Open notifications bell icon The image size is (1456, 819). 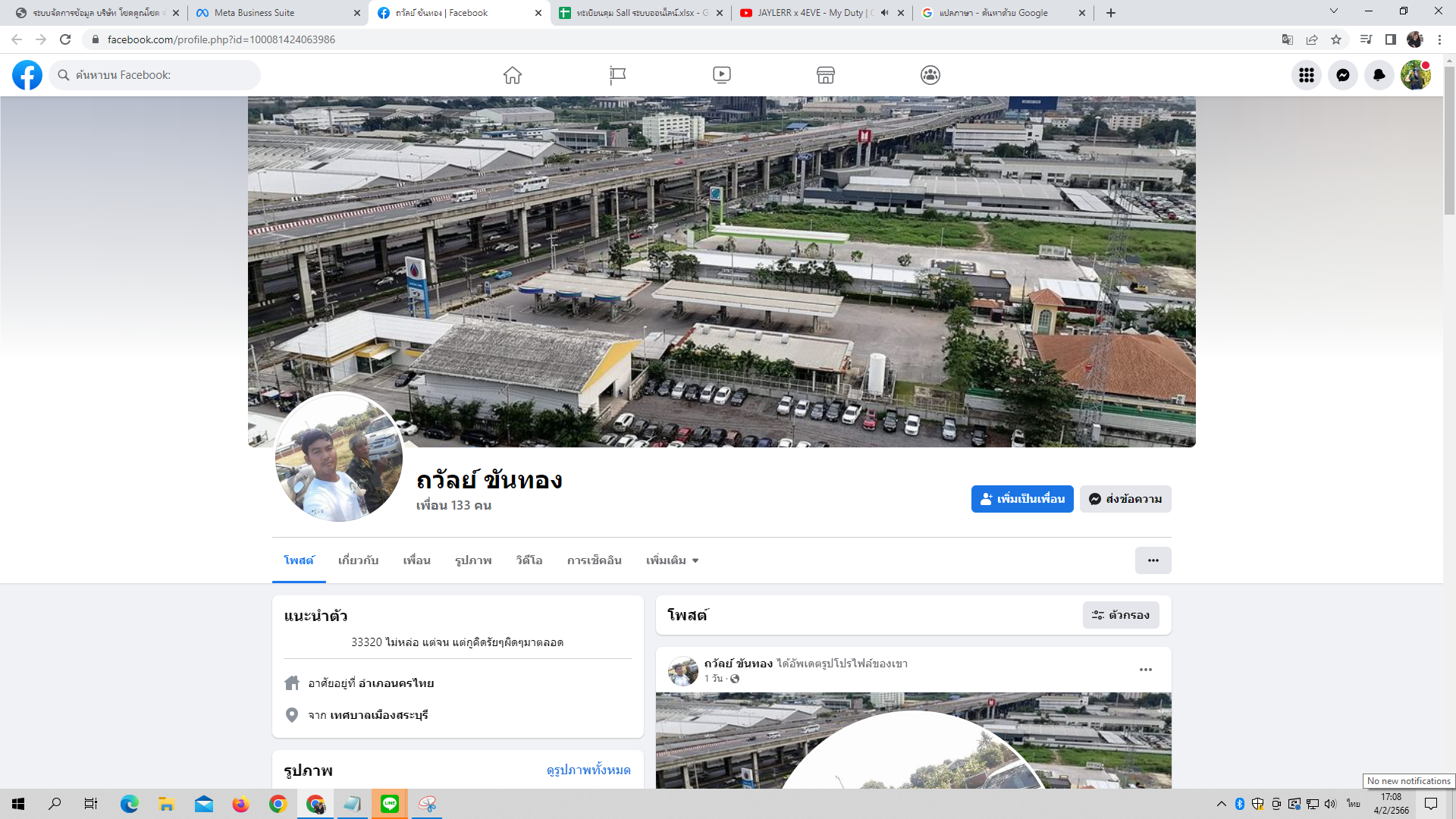(1379, 75)
